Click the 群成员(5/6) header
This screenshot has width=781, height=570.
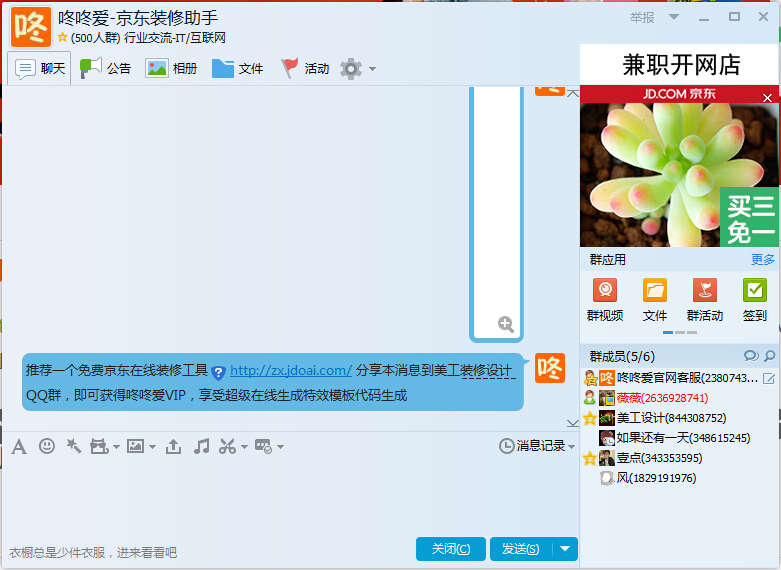click(x=622, y=356)
